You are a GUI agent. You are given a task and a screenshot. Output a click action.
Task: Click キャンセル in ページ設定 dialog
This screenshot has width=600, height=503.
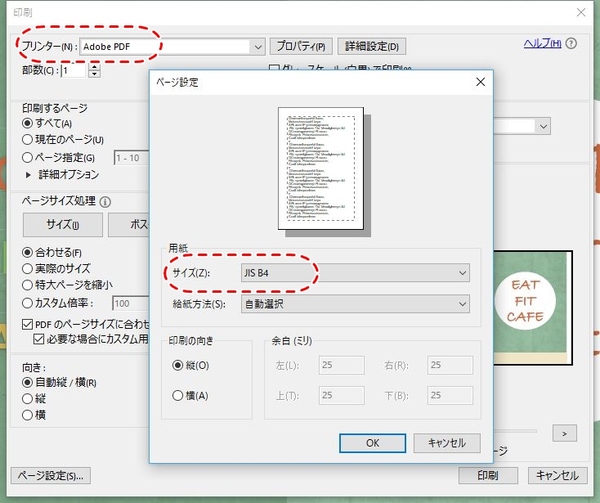pyautogui.click(x=447, y=443)
